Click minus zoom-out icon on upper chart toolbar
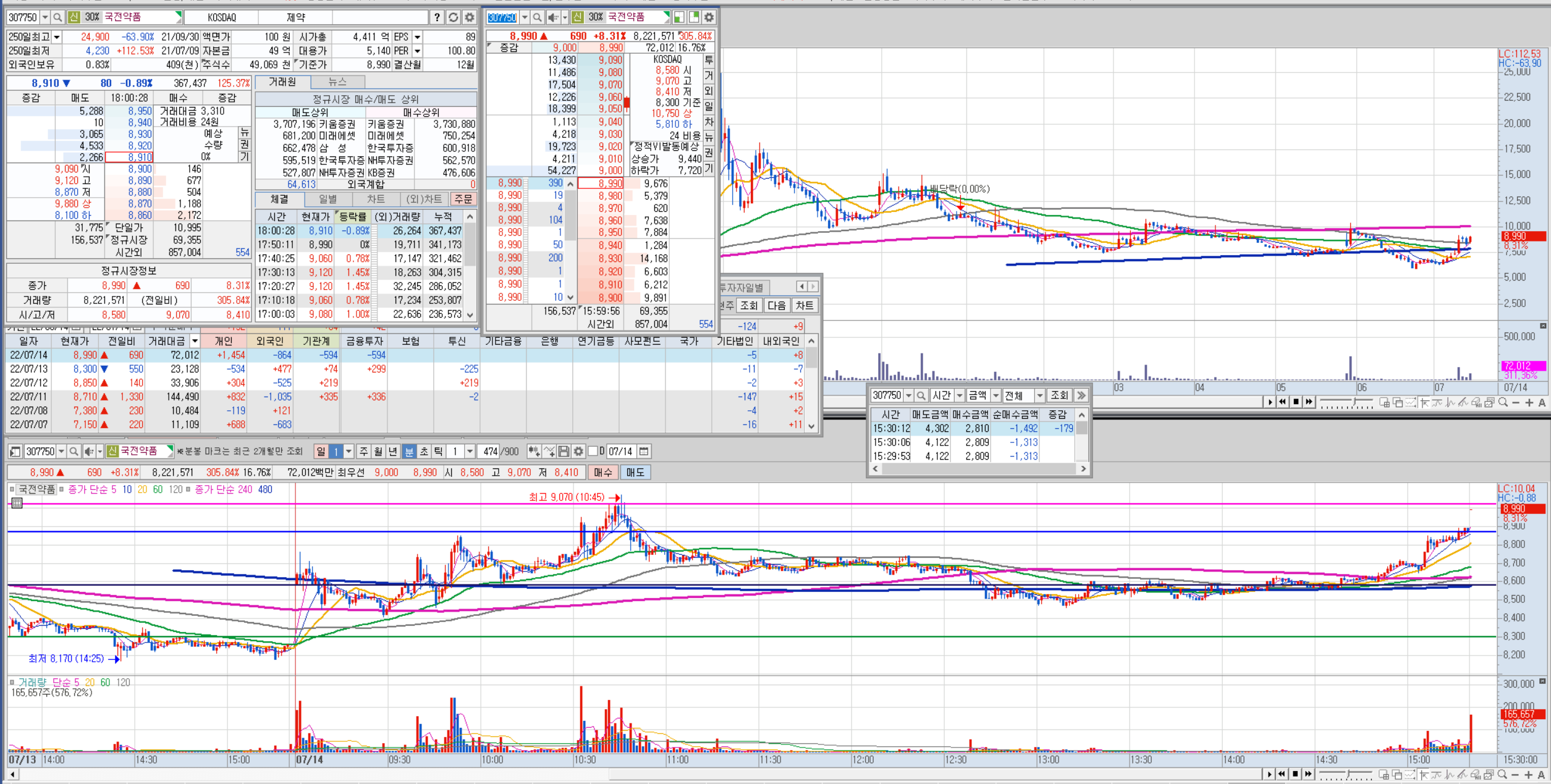The image size is (1551, 784). (1516, 402)
